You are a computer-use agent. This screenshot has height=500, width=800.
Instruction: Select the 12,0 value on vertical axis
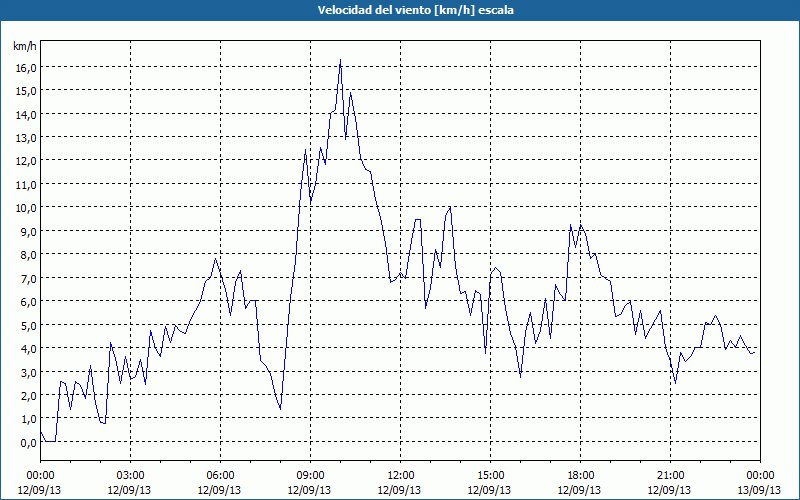(x=28, y=161)
